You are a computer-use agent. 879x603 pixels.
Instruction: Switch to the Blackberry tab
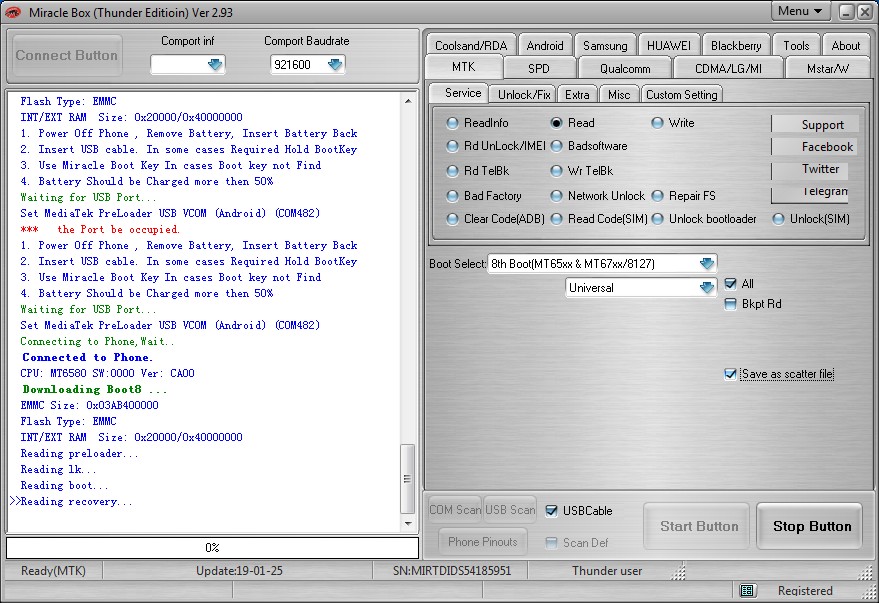(x=736, y=45)
